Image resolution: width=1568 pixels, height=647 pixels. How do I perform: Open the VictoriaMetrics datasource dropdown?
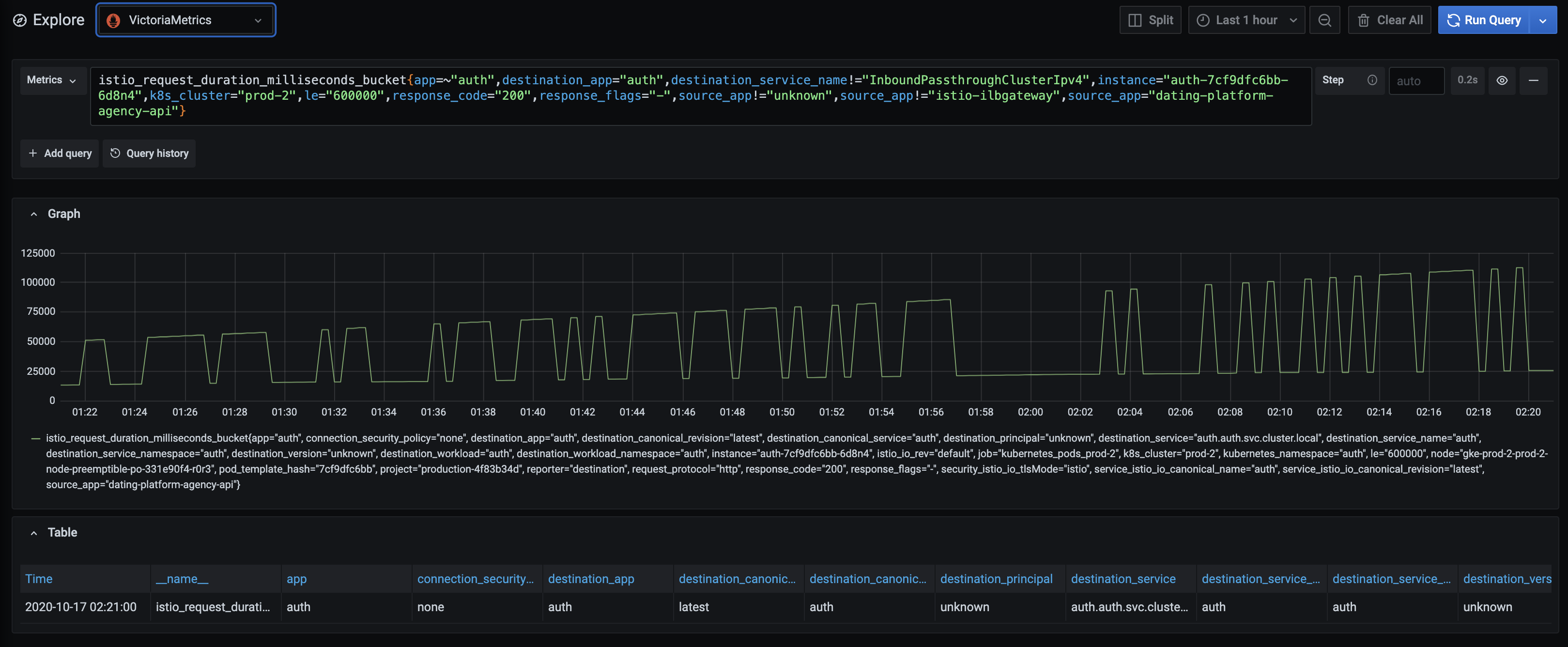coord(185,20)
